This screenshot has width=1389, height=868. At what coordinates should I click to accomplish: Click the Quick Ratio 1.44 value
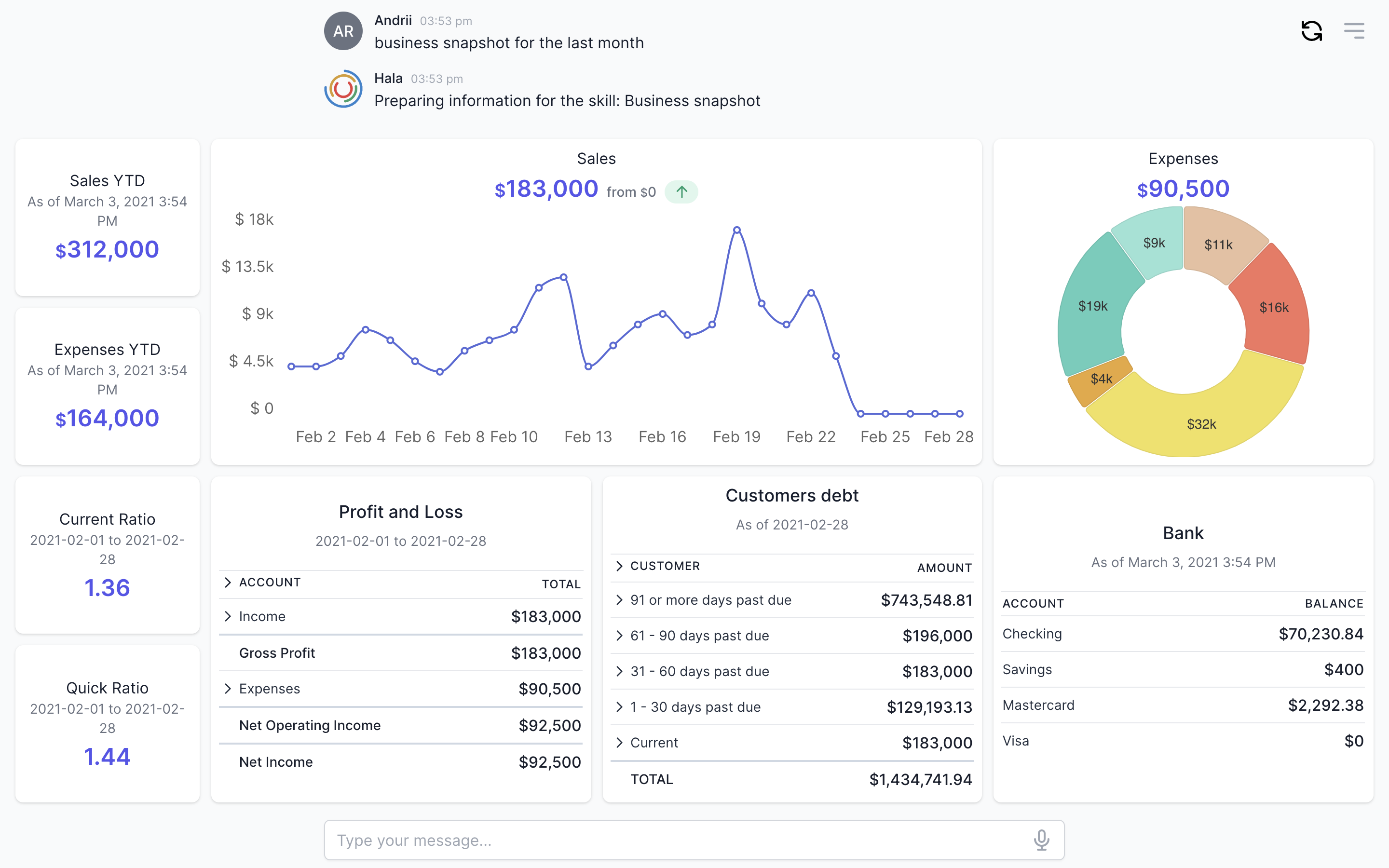point(108,756)
